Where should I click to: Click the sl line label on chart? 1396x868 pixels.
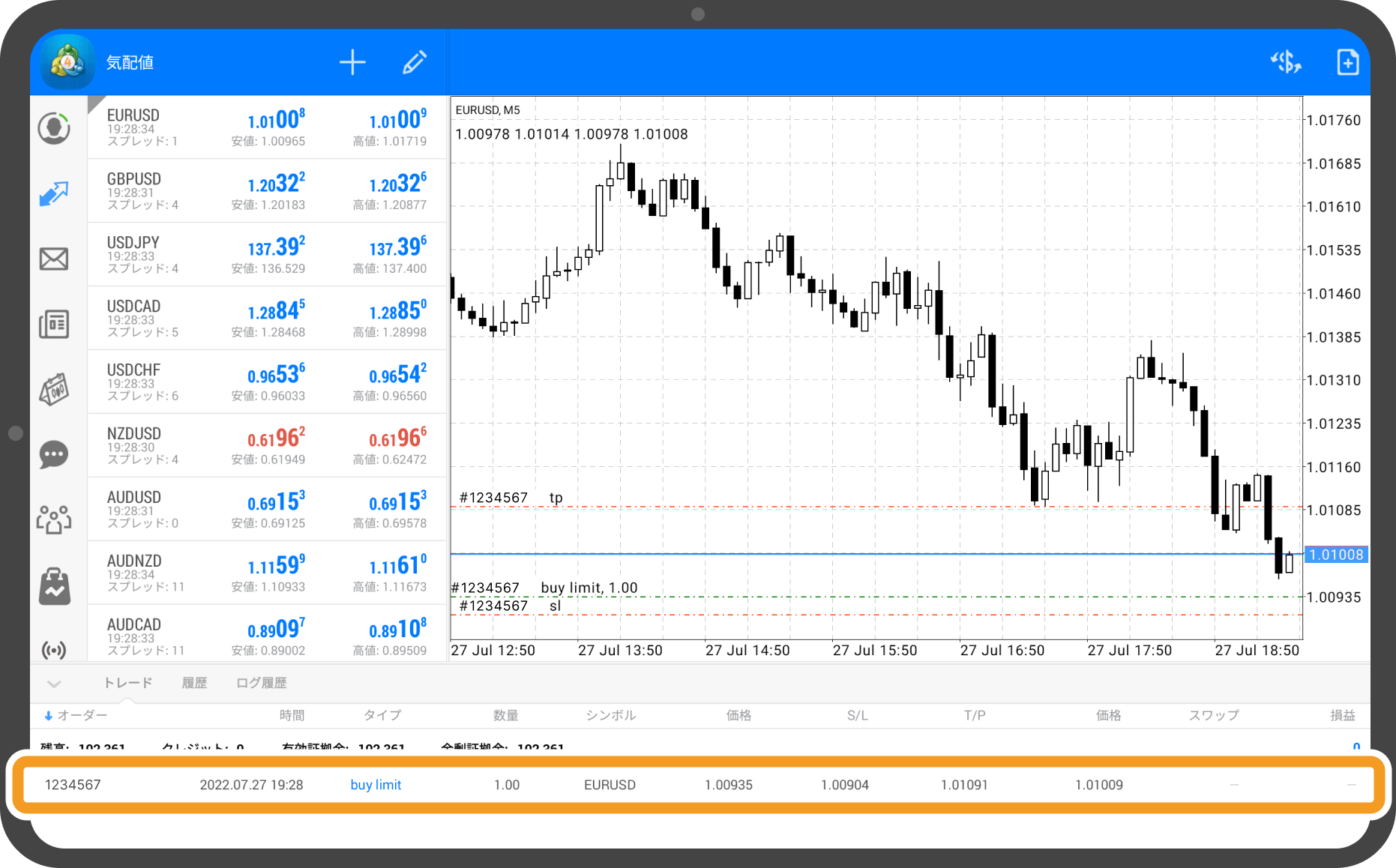pos(510,606)
